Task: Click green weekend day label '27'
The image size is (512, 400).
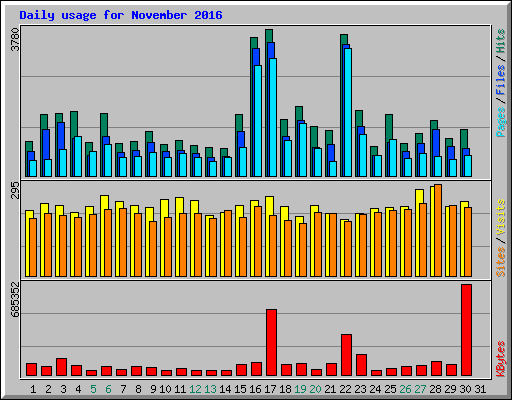Action: (x=420, y=389)
